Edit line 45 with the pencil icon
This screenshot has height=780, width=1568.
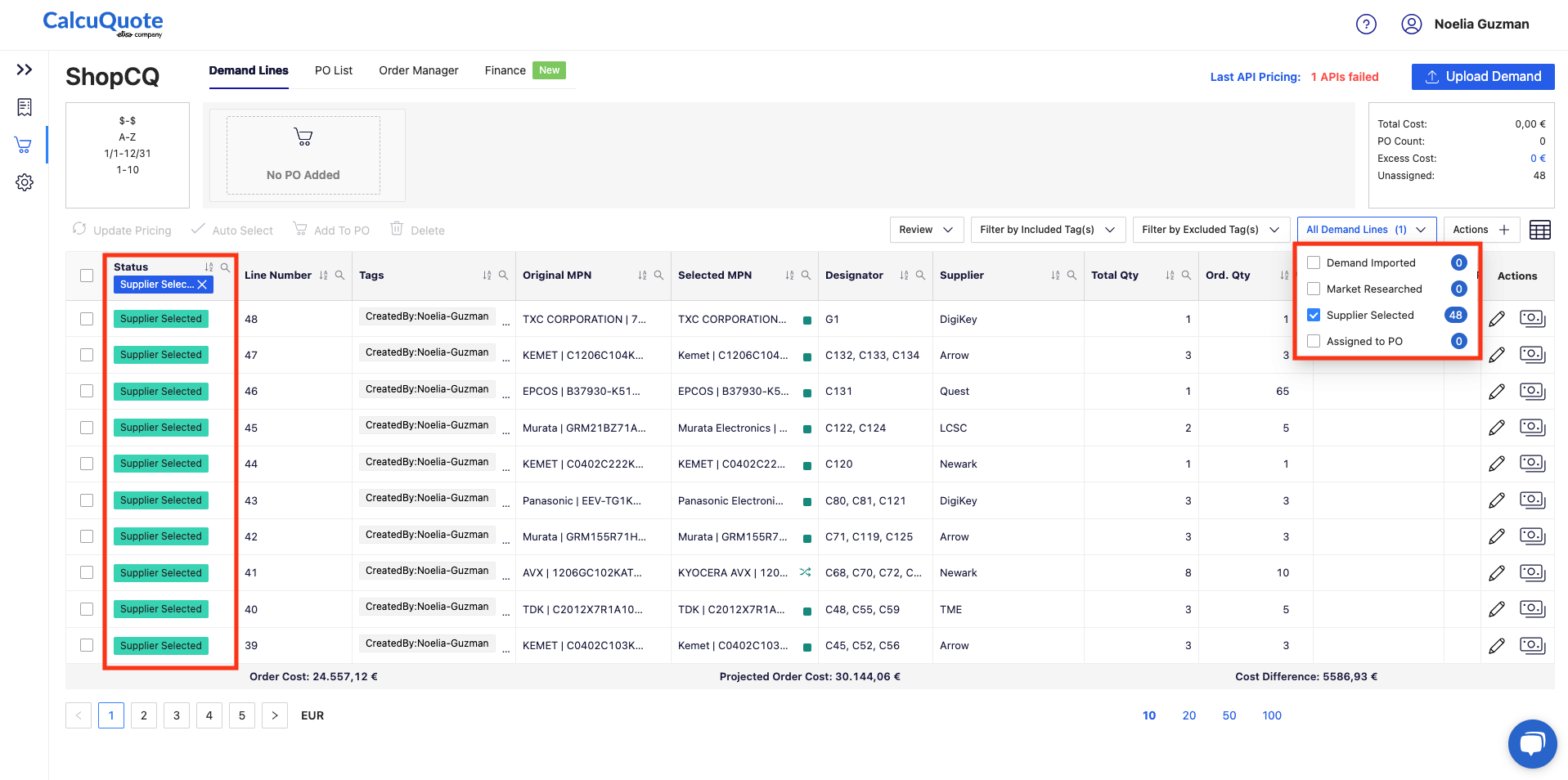(1497, 428)
